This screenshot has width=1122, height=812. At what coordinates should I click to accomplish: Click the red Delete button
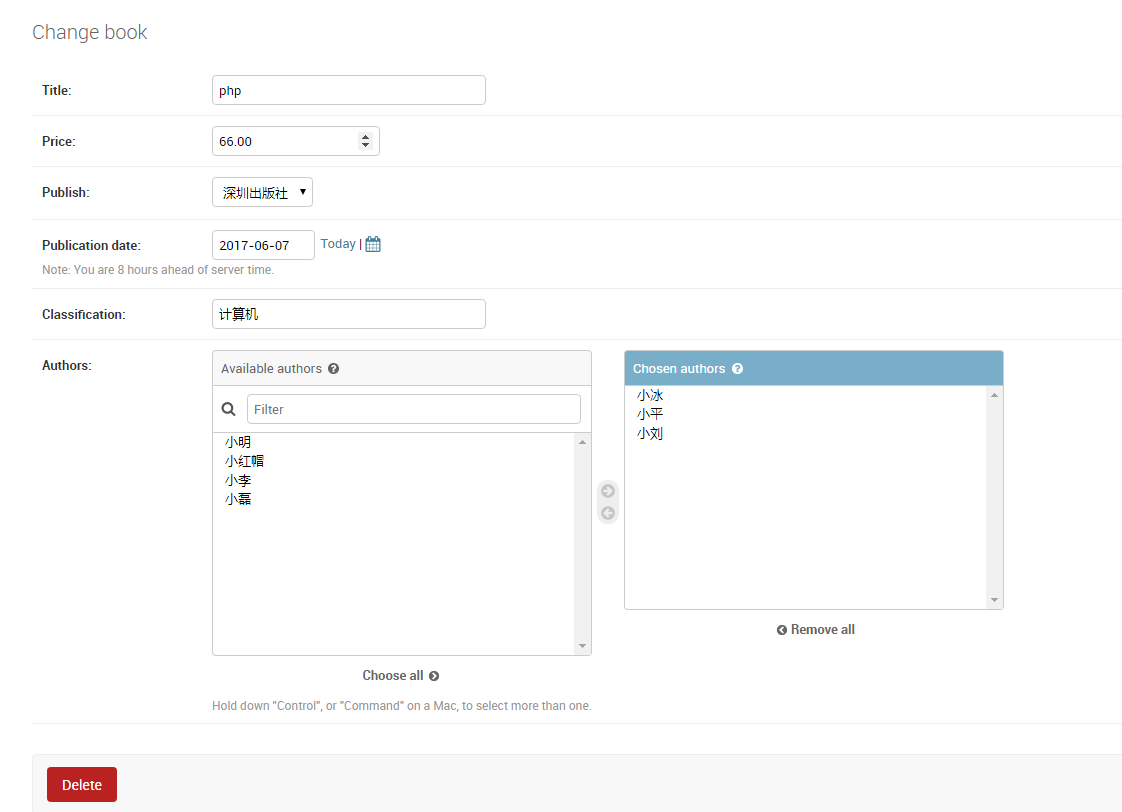pos(82,785)
